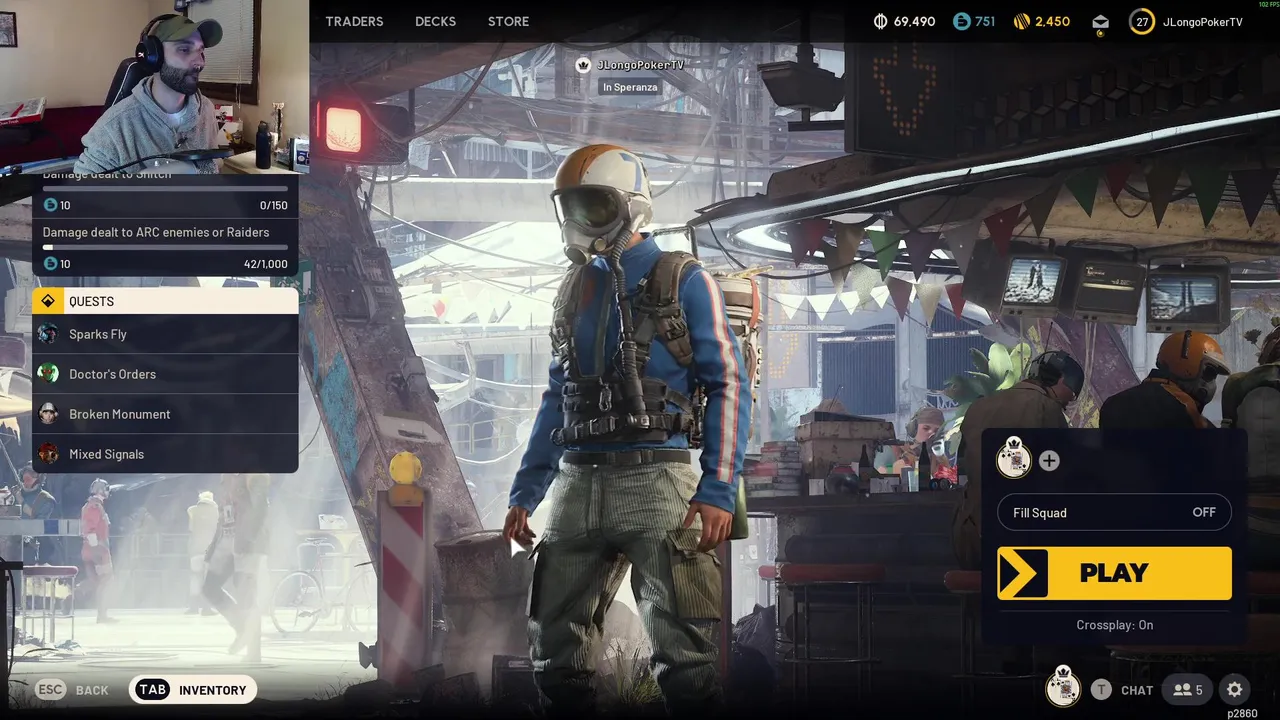Click the ARC enemies damage progress bar

[x=165, y=247]
